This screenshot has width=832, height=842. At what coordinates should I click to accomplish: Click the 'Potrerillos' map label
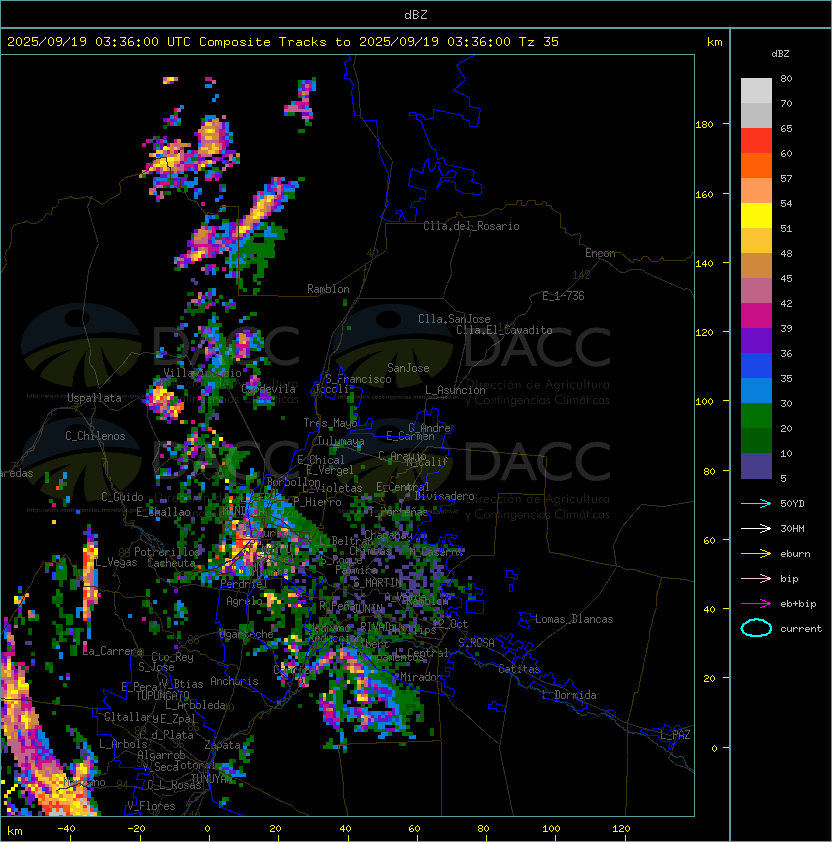coord(167,552)
